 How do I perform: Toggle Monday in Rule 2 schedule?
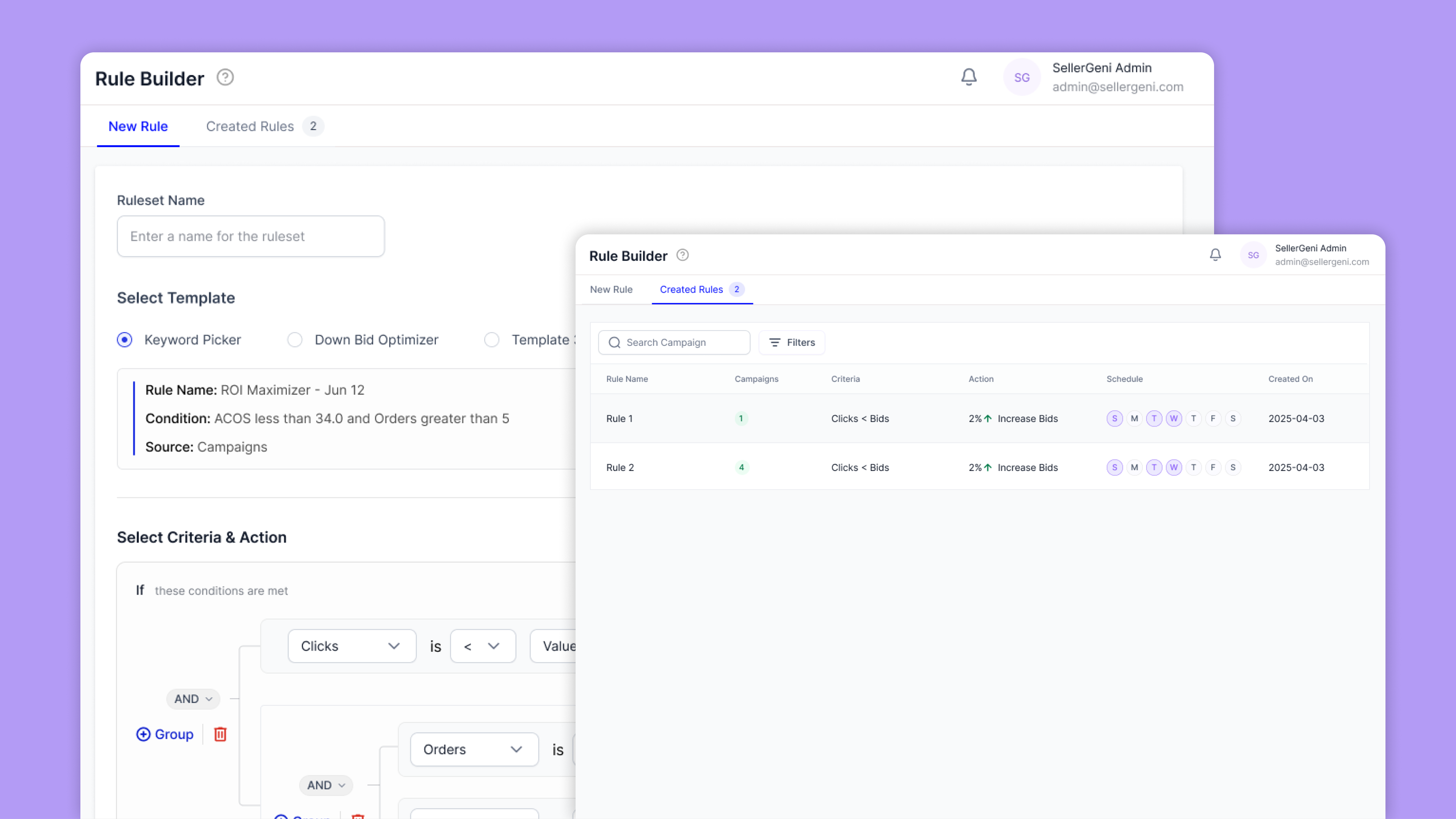[x=1134, y=468]
